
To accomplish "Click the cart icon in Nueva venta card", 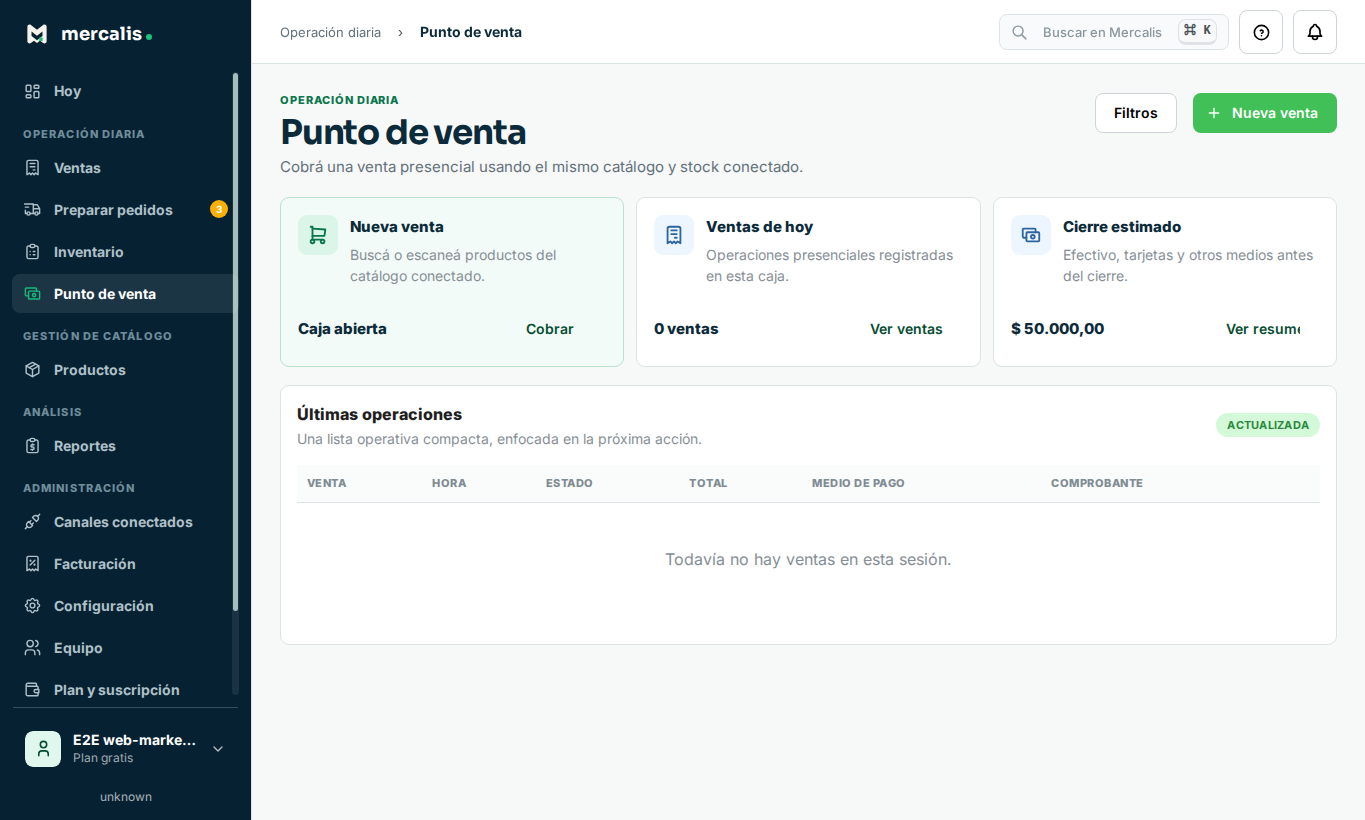I will click(x=318, y=235).
